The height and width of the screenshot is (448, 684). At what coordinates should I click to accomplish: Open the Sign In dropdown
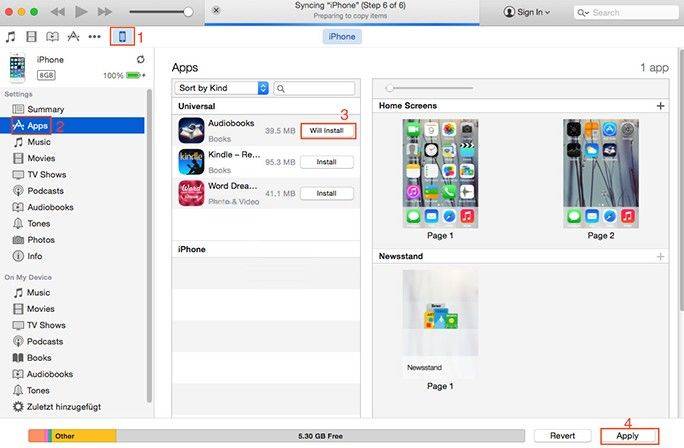(527, 12)
